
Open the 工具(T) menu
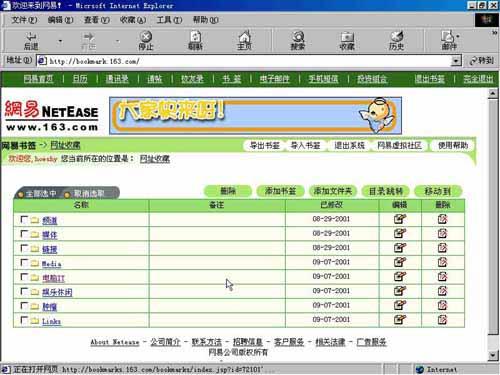(169, 20)
